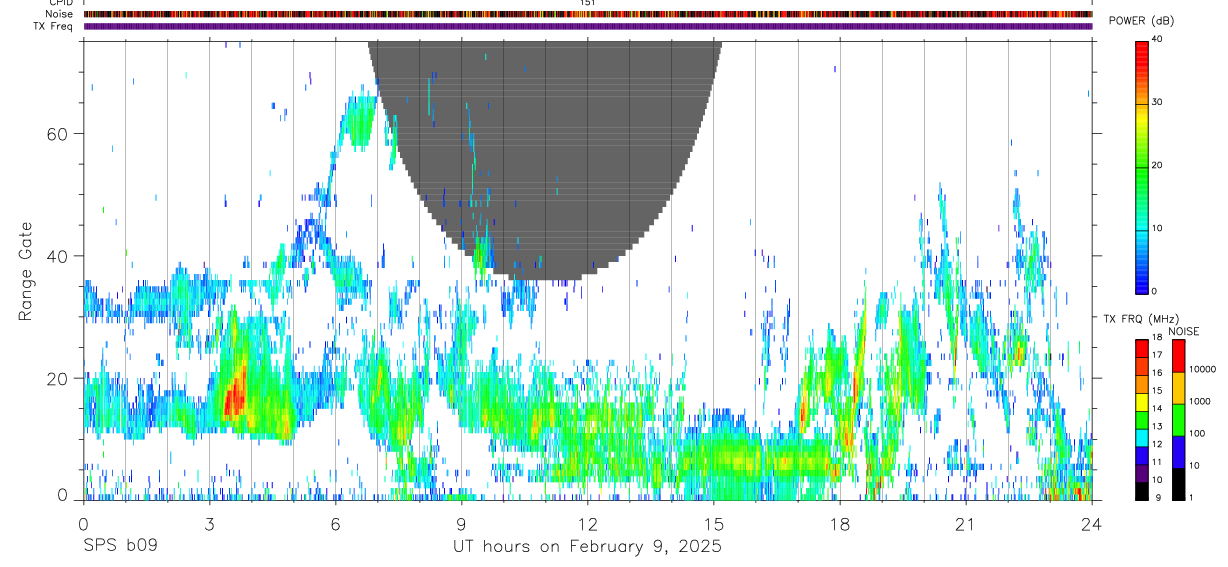The image size is (1228, 567).
Task: Click the 1000 label in the noise legend
Action: click(1199, 402)
